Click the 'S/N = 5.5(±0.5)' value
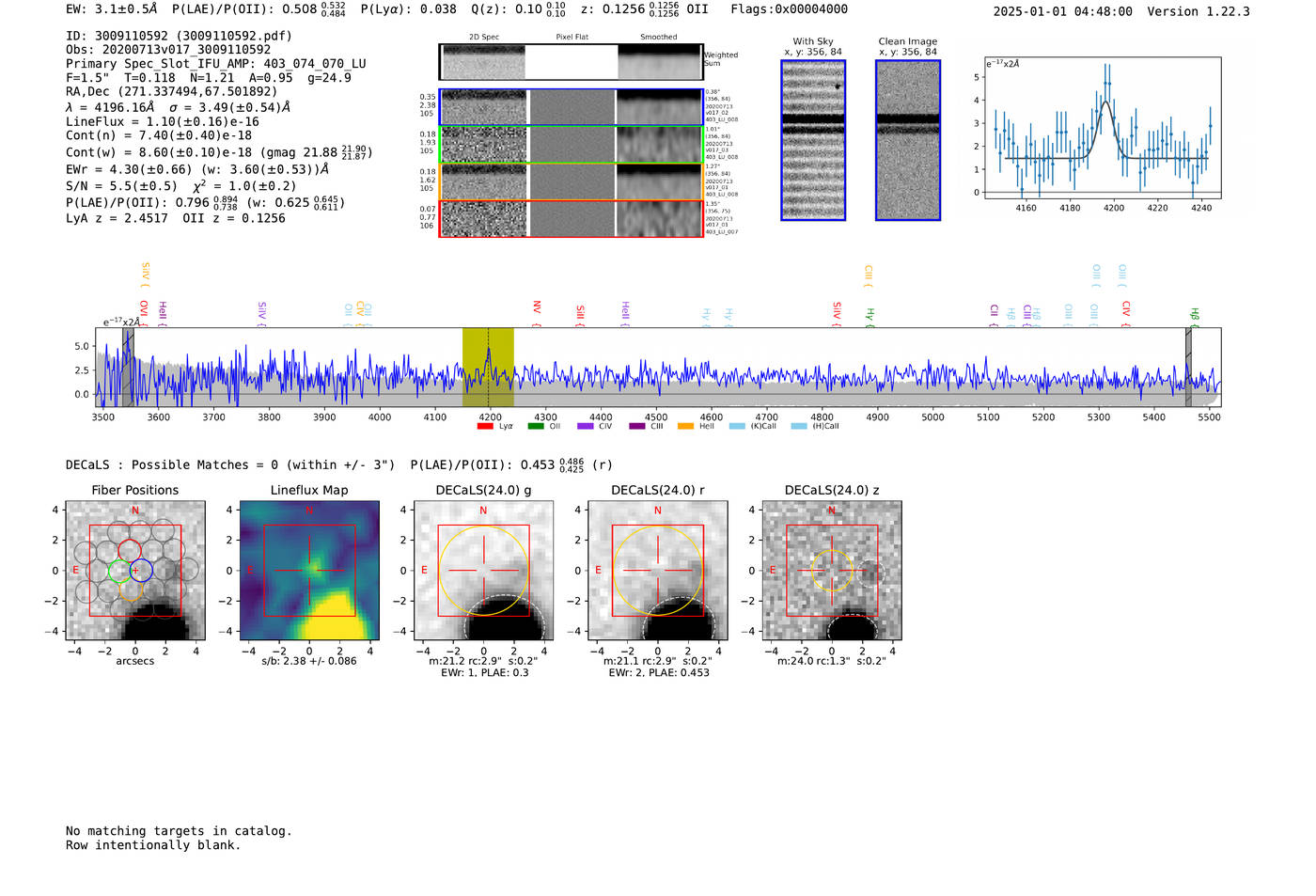 coord(121,186)
